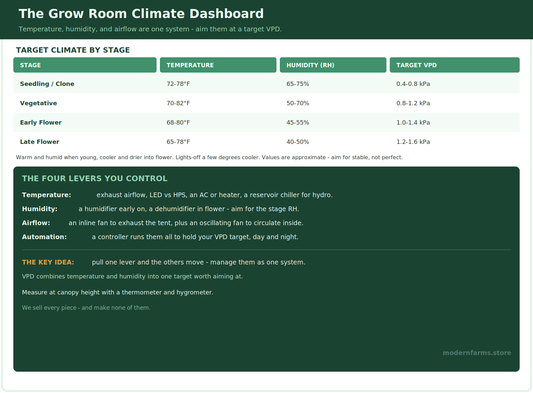
Task: Click the 50-70% humidity cell
Action: pyautogui.click(x=297, y=103)
